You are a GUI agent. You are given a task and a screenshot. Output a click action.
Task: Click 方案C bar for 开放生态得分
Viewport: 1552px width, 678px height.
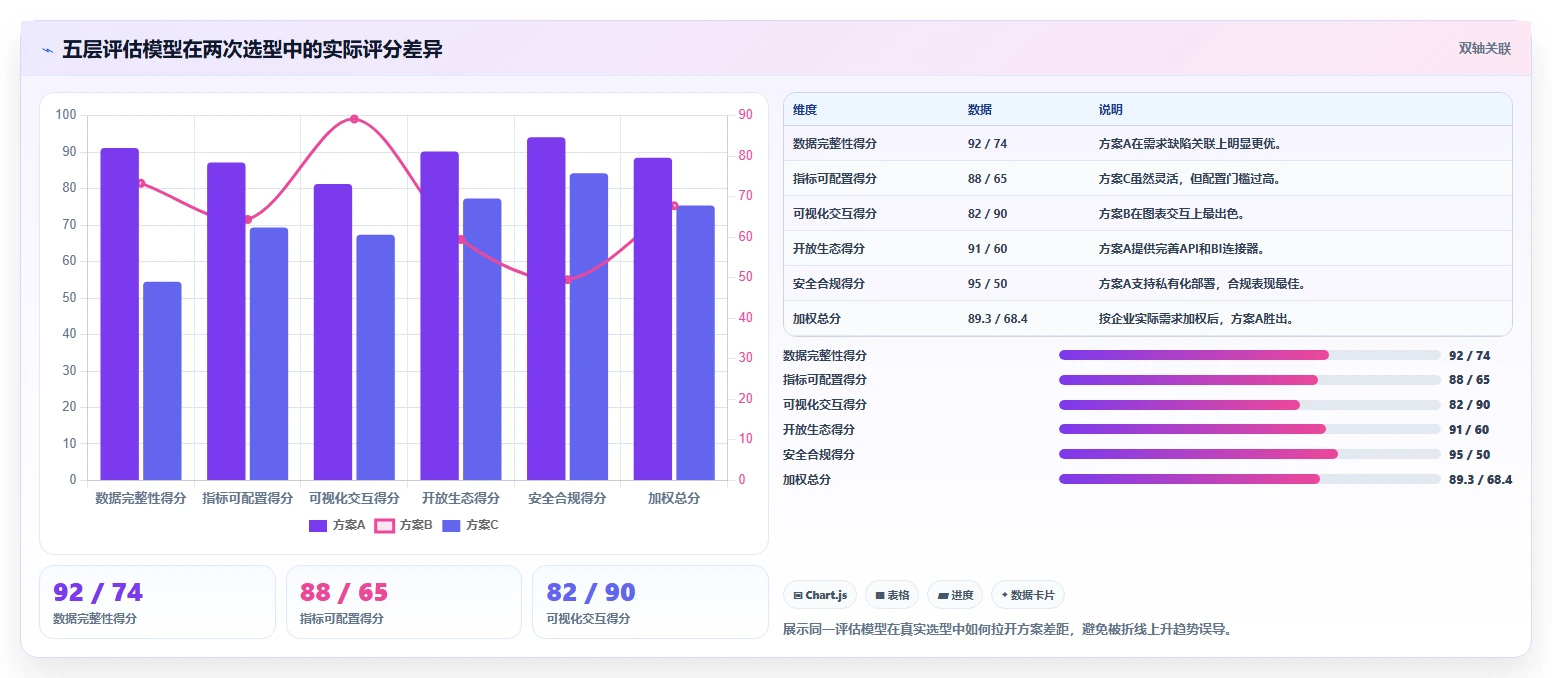pos(482,339)
